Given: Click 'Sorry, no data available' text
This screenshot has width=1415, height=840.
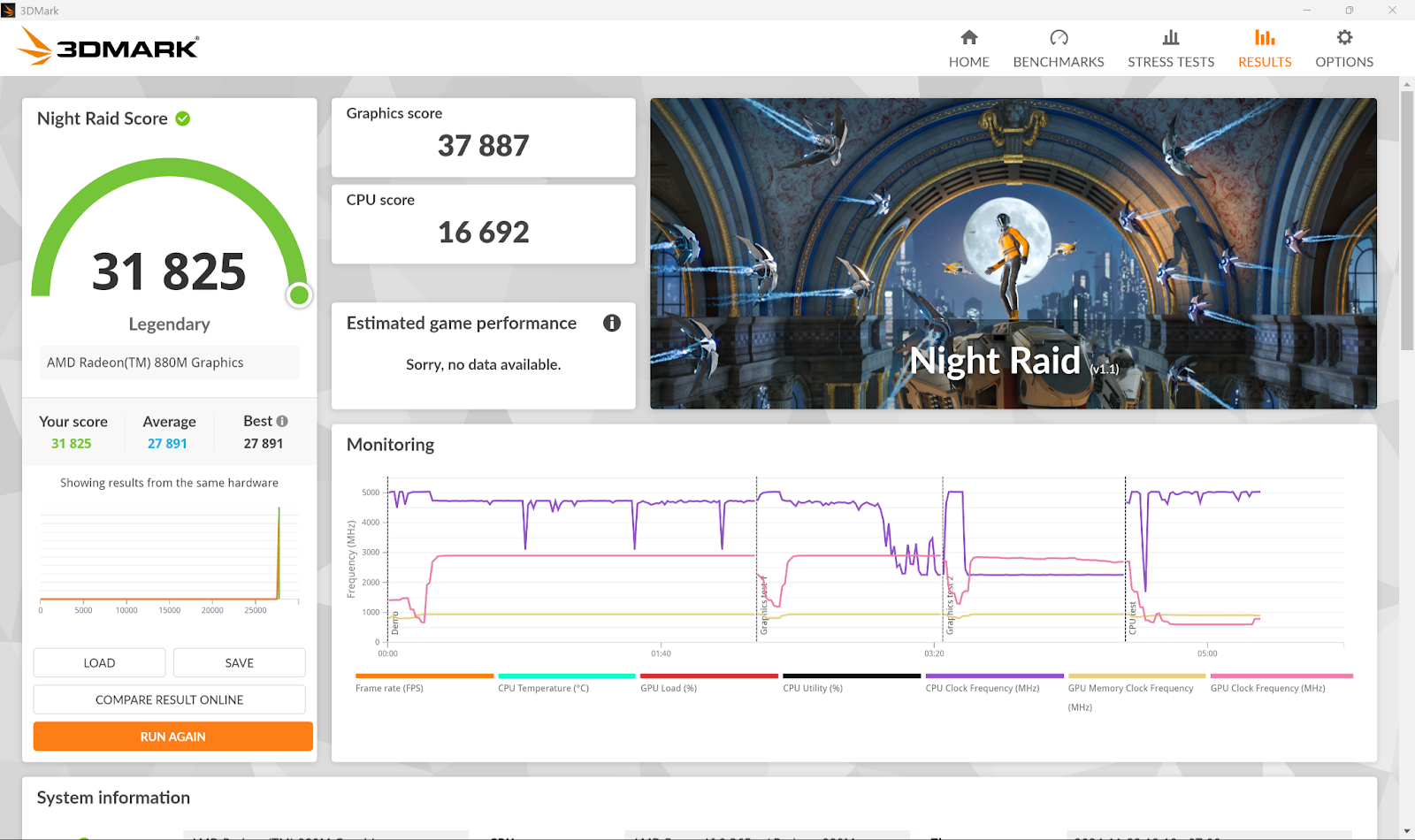Looking at the screenshot, I should pos(484,364).
